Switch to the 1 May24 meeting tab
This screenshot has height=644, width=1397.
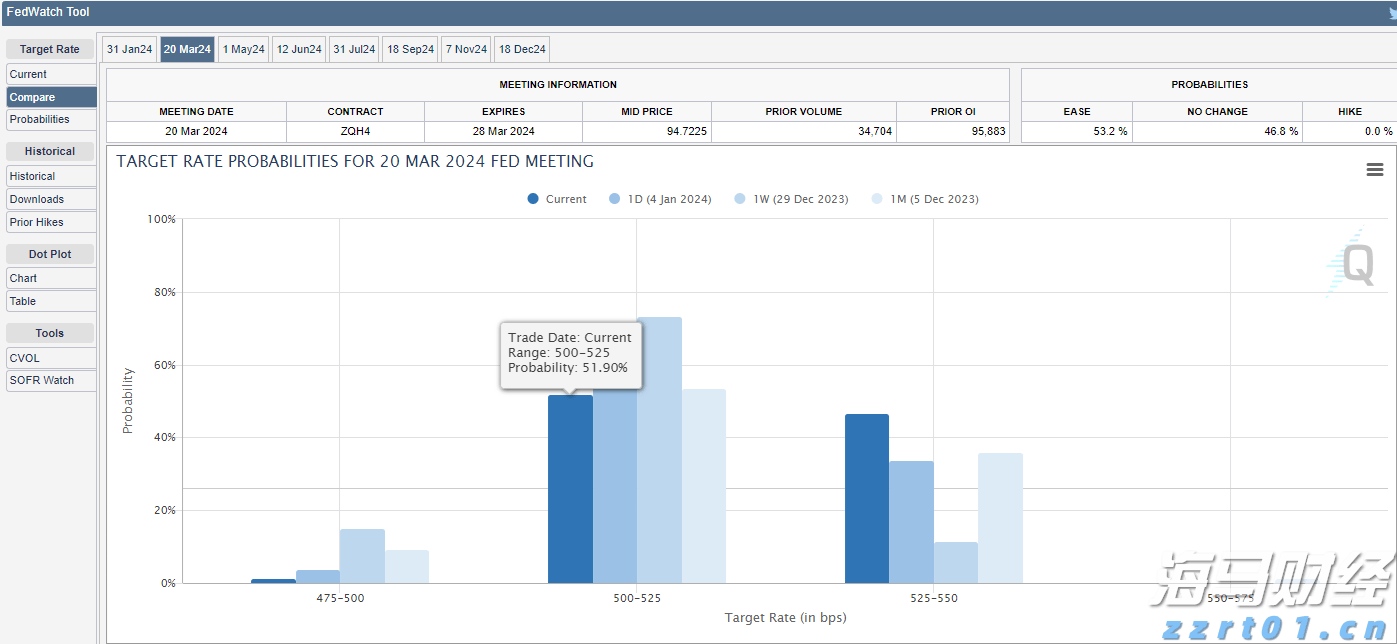243,49
